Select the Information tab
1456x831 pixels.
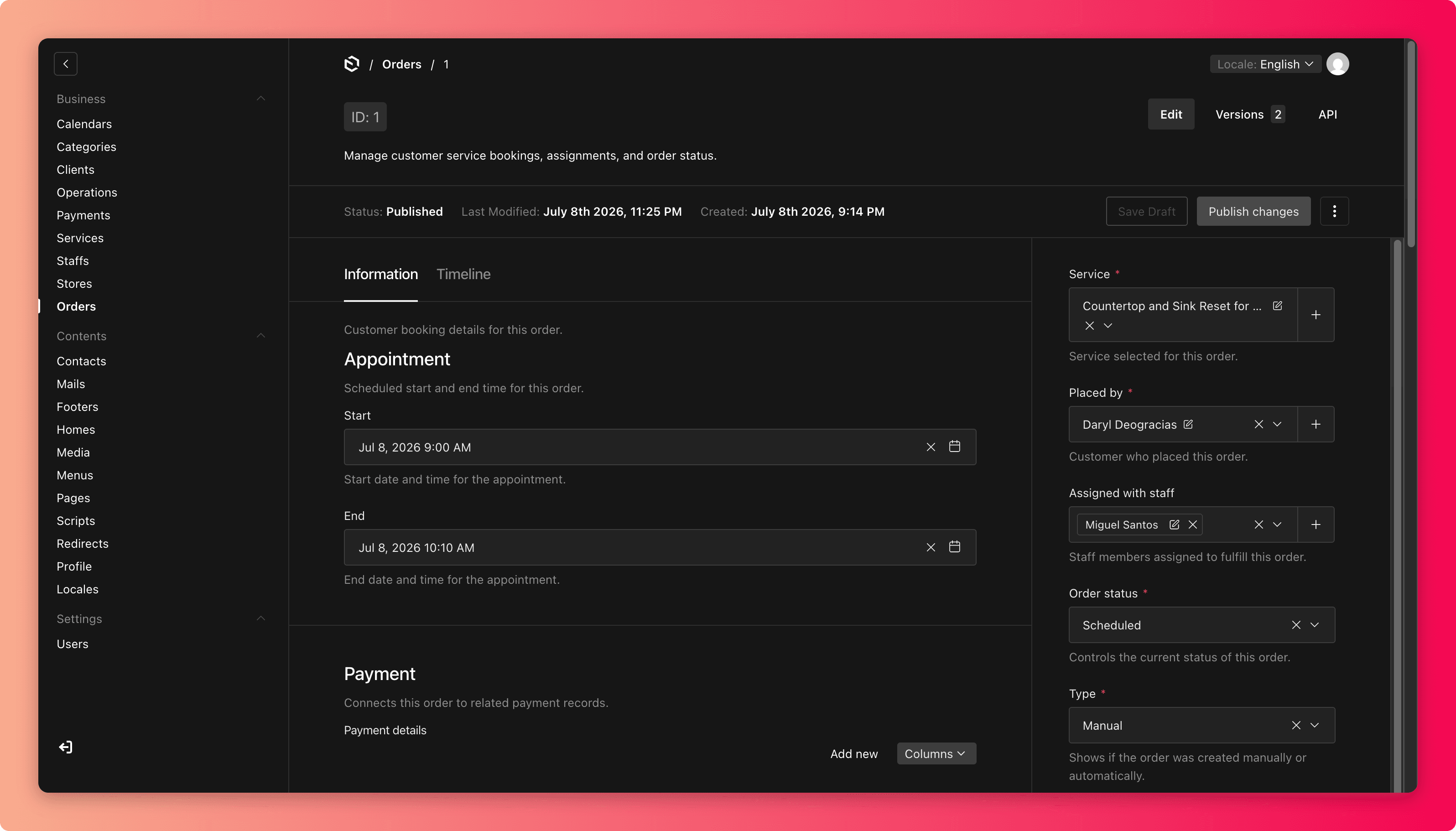tap(381, 274)
